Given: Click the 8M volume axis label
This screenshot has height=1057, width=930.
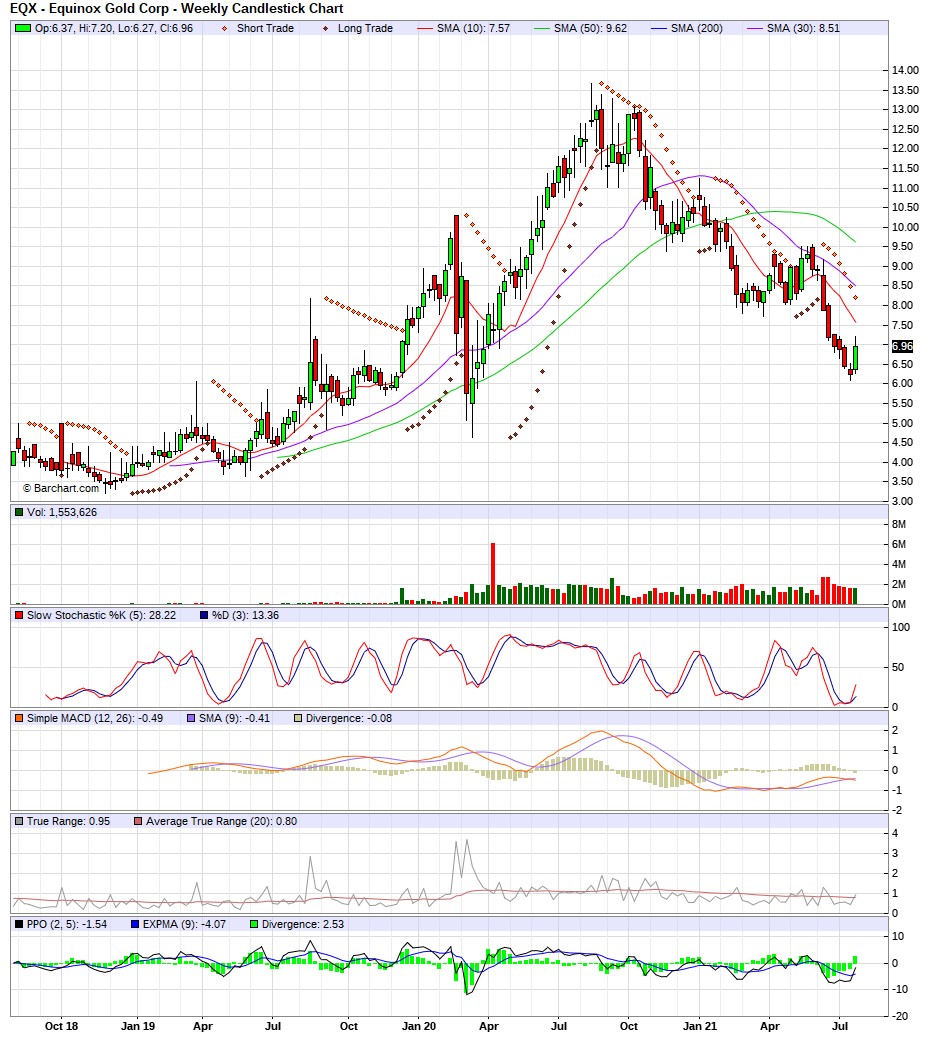Looking at the screenshot, I should 899,524.
